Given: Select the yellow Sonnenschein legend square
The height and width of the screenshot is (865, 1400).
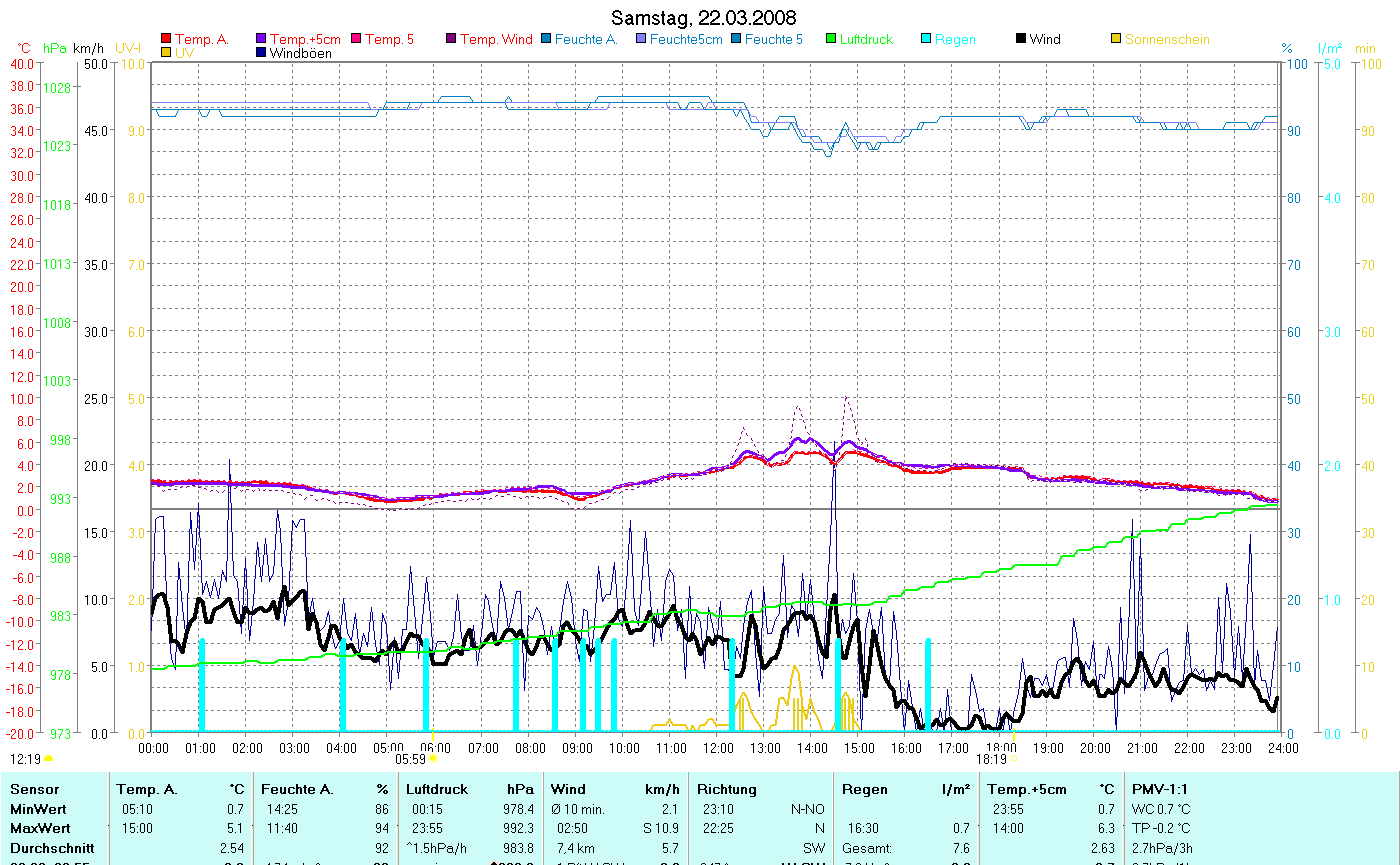Looking at the screenshot, I should (1116, 40).
